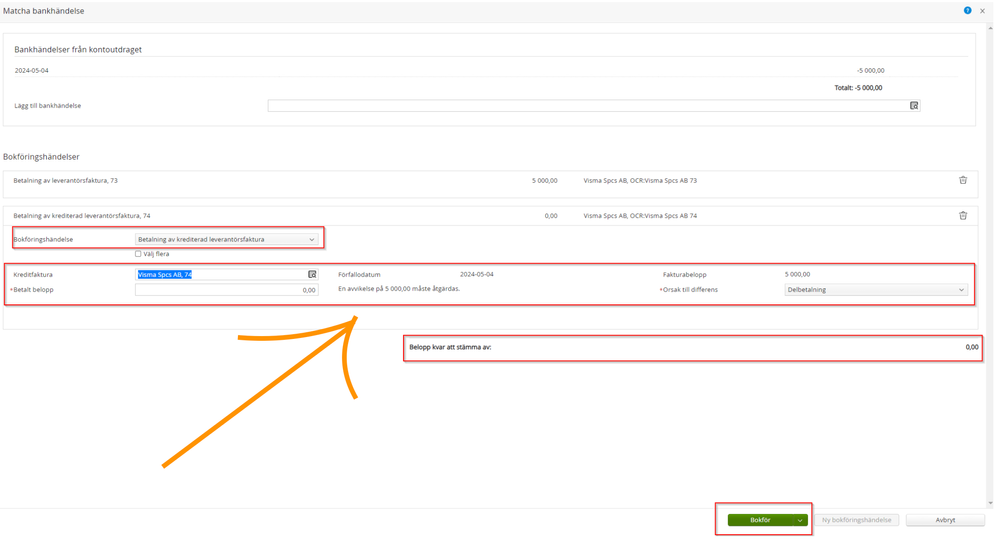Delete the Betalning av leverantörsfaktura, 73 row
The width and height of the screenshot is (999, 552).
click(963, 181)
